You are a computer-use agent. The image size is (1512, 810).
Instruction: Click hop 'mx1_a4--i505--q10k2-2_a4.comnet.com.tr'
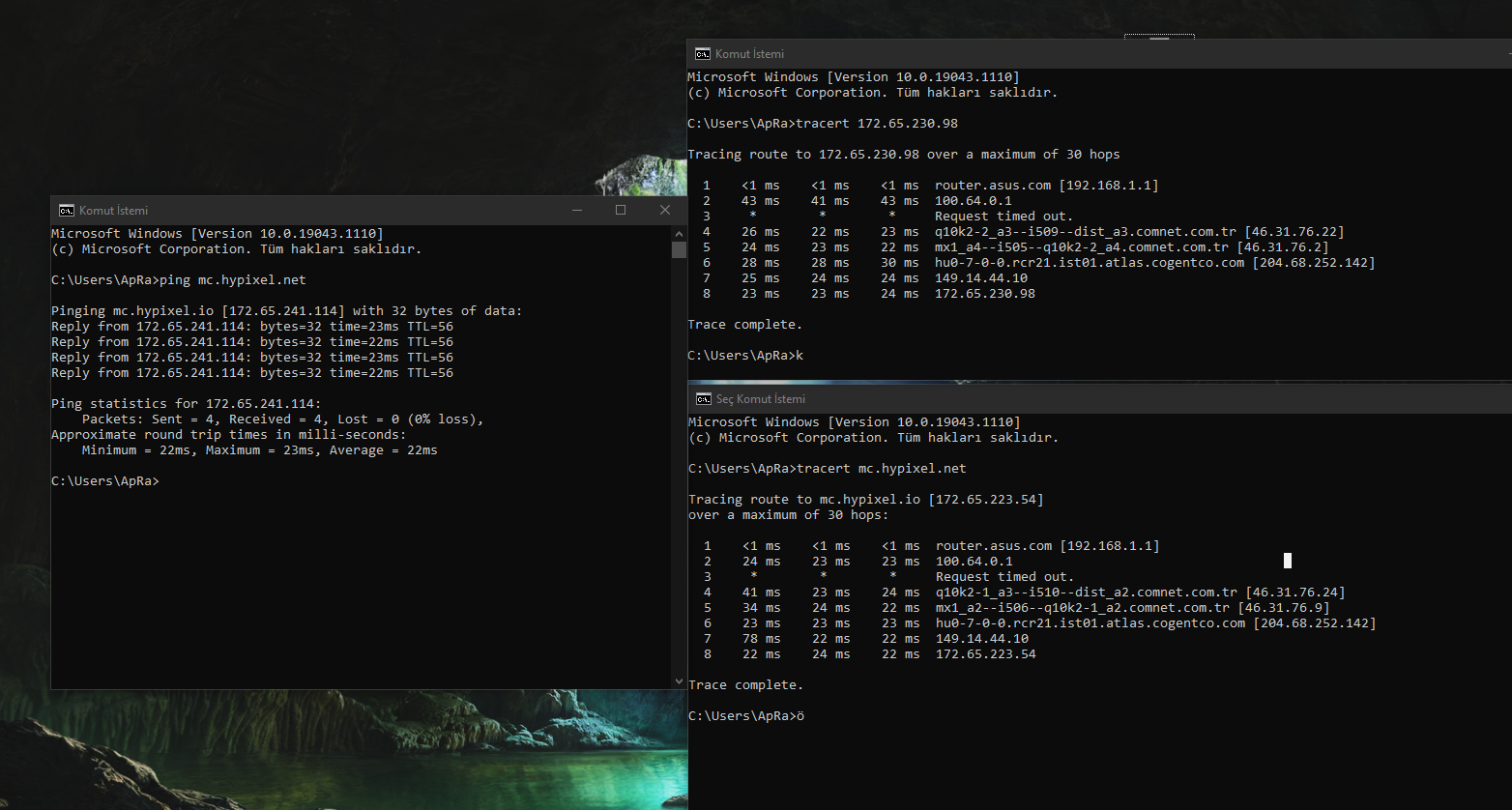tap(1016, 247)
